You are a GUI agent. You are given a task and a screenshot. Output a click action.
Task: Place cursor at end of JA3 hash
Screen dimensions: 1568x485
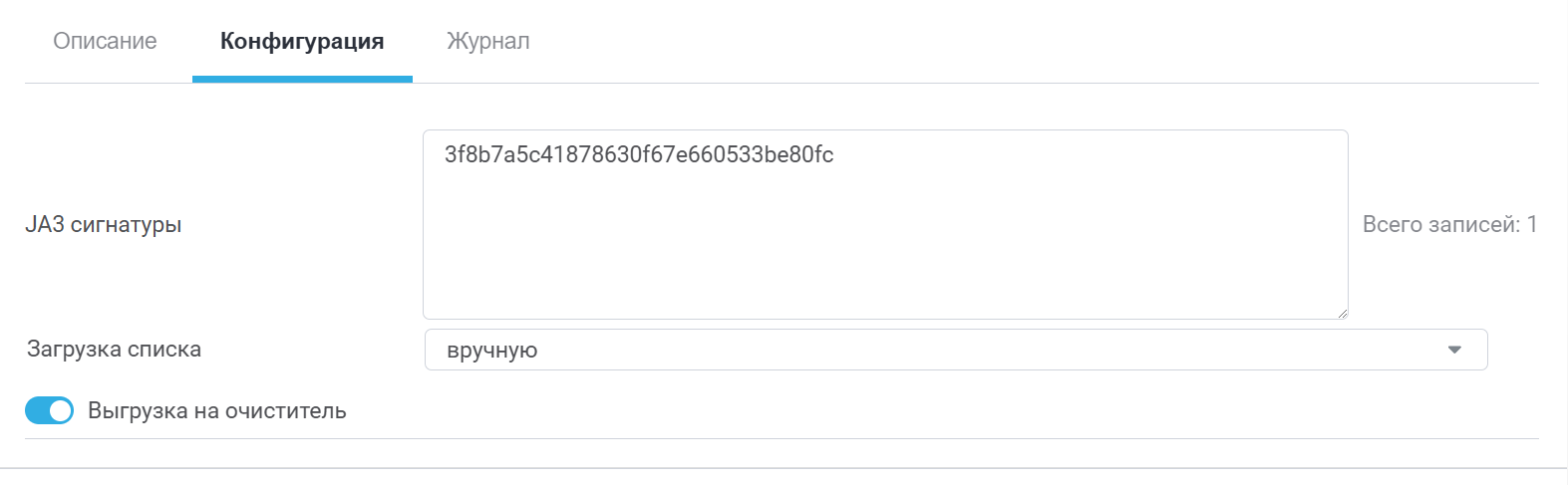point(834,154)
